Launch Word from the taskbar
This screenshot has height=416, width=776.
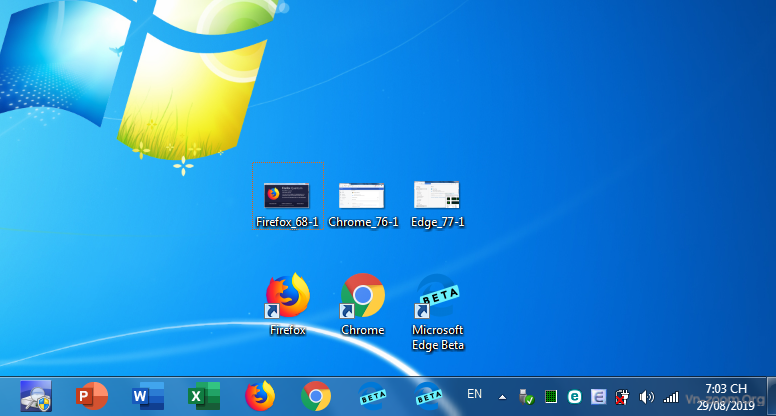[148, 396]
